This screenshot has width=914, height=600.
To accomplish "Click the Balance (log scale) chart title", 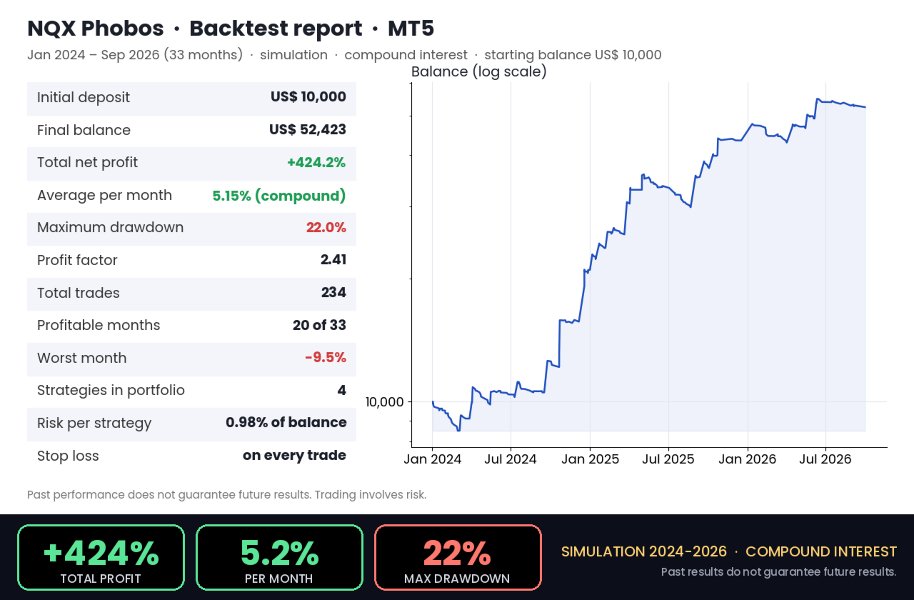I will tap(479, 72).
